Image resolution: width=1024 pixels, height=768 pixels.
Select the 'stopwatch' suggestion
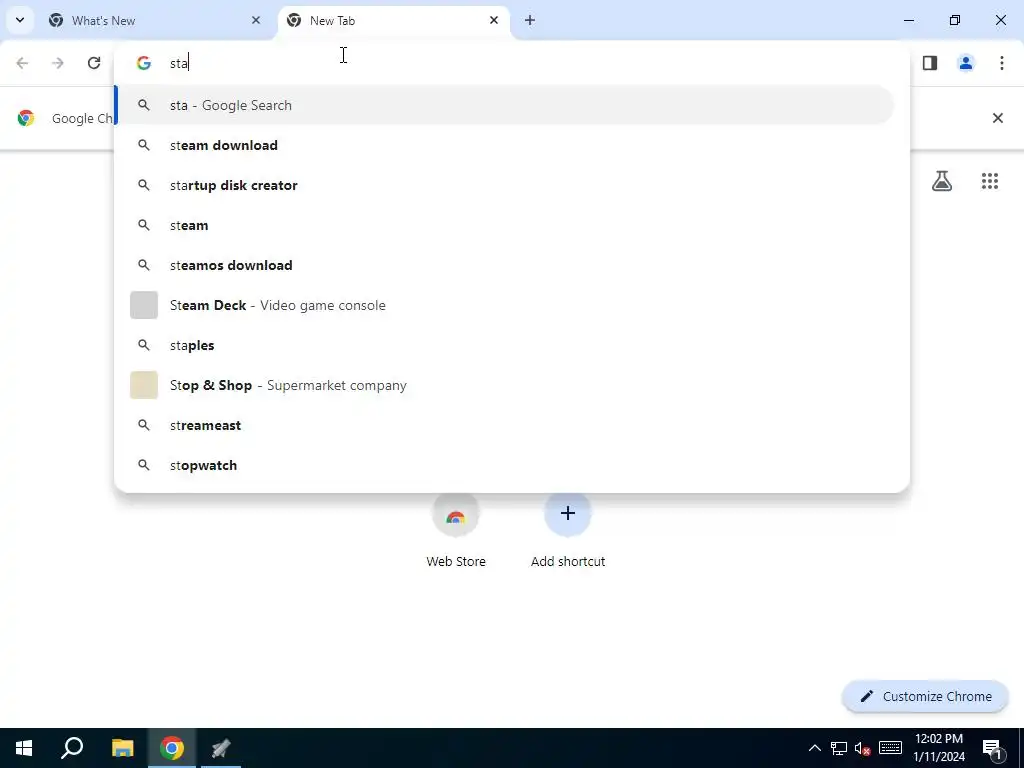(504, 465)
